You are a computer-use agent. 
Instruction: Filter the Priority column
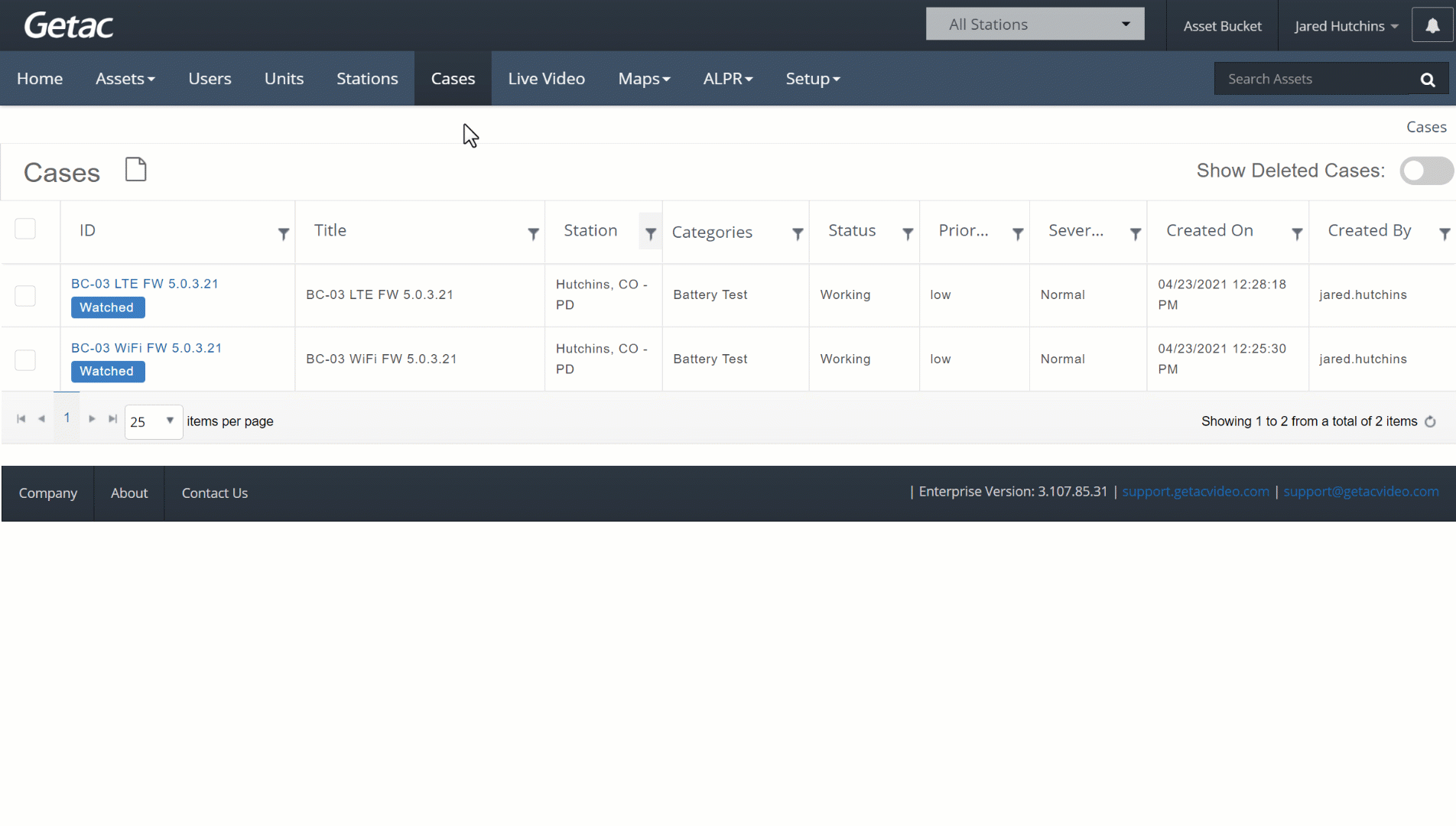(1017, 234)
